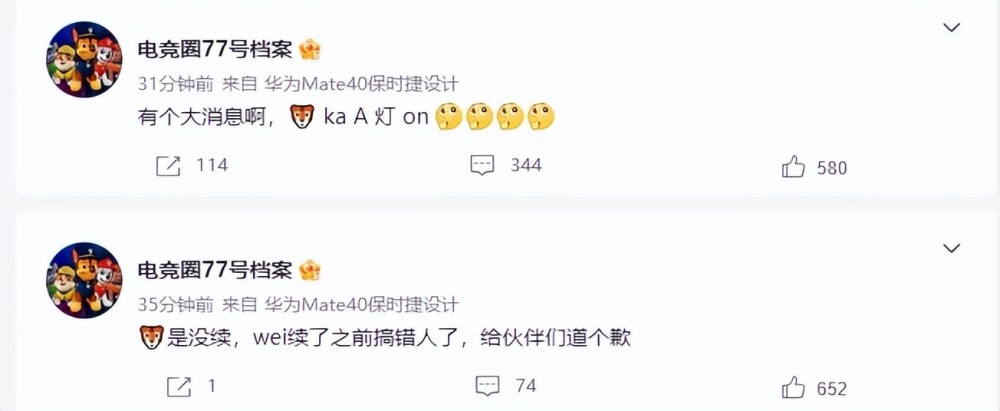Open post text about wei续了
Image resolution: width=1000 pixels, height=411 pixels.
pos(385,338)
